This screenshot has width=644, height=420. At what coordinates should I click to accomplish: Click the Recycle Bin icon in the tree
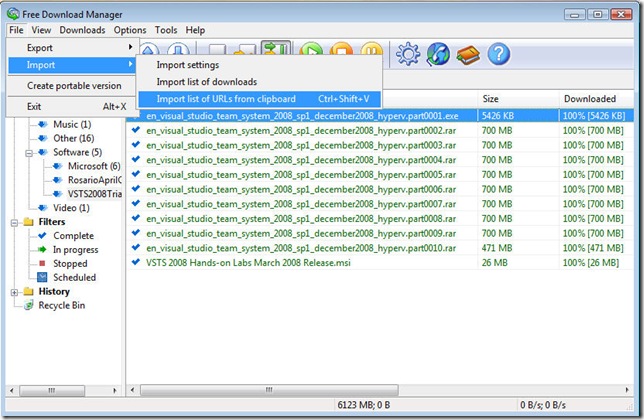[x=28, y=305]
